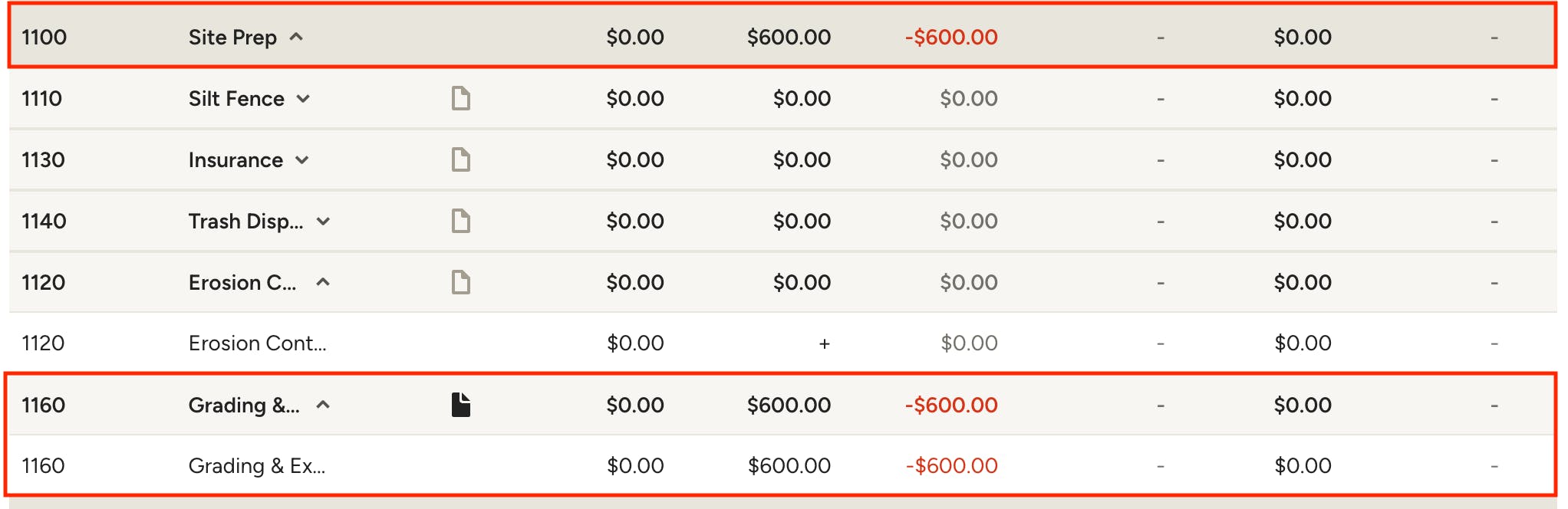Select the Grading & Ex... sub-item label

click(257, 465)
